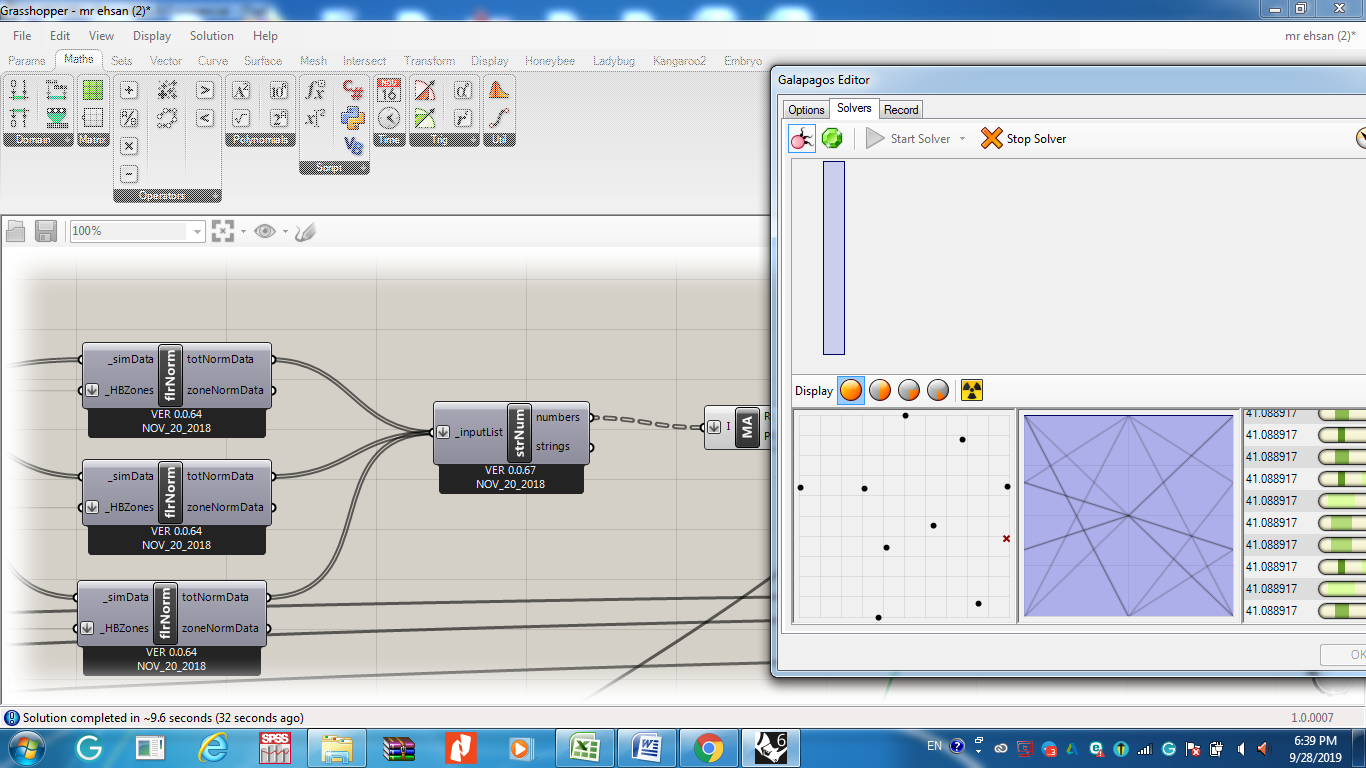Select the Construct Matrix green grid icon
This screenshot has height=768, width=1366.
[93, 91]
